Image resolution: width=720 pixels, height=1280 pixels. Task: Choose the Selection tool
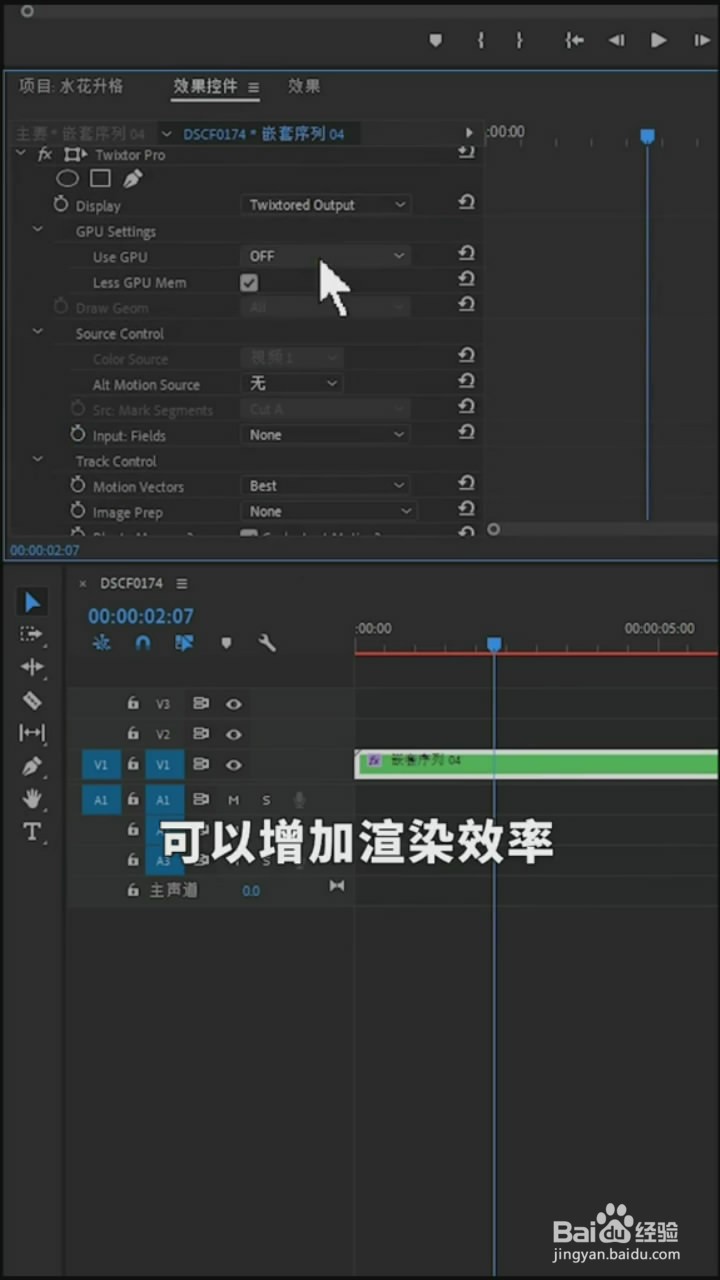32,601
